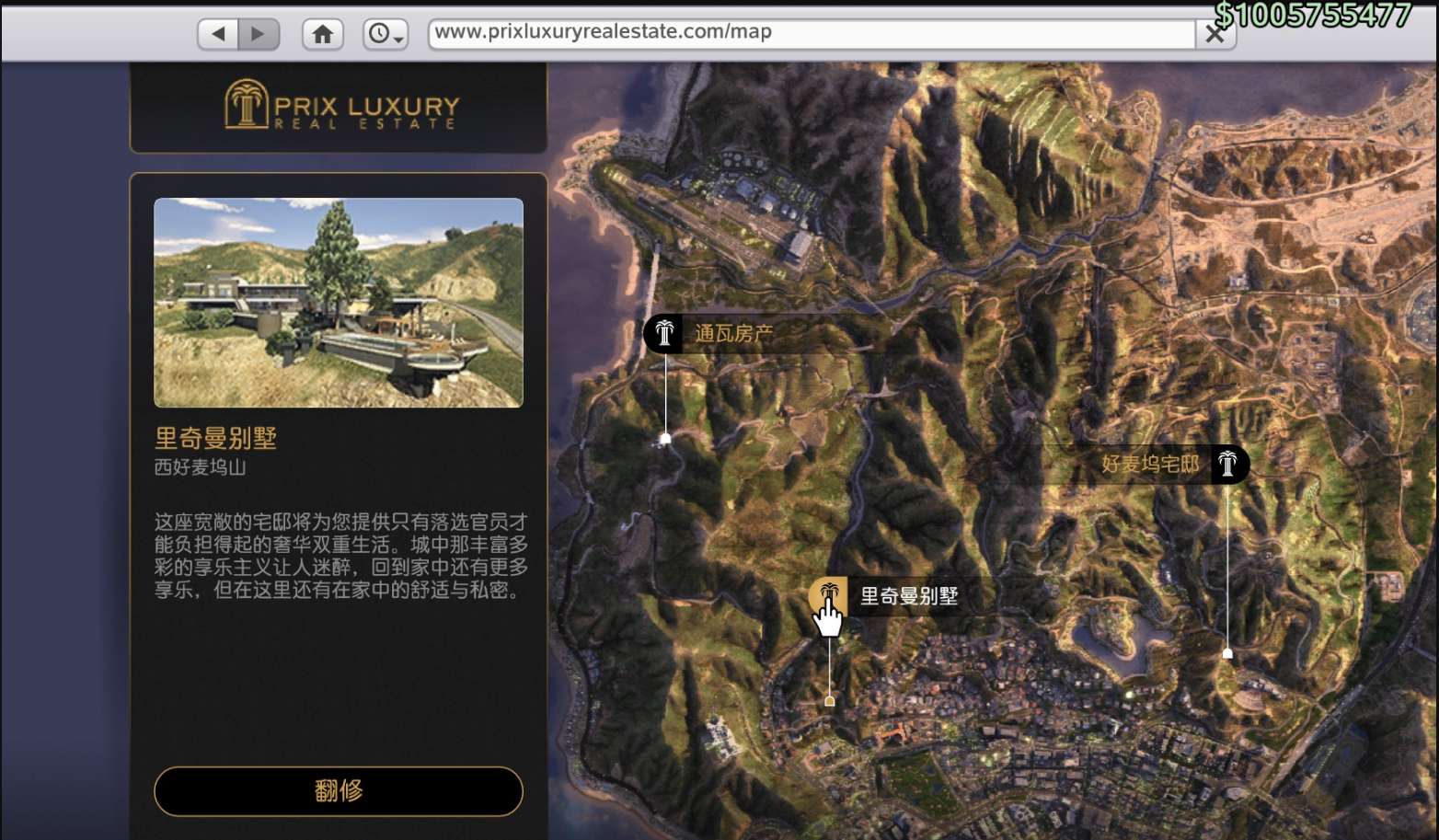Click the 通瓦房产 map label
This screenshot has height=840, width=1439.
click(733, 333)
